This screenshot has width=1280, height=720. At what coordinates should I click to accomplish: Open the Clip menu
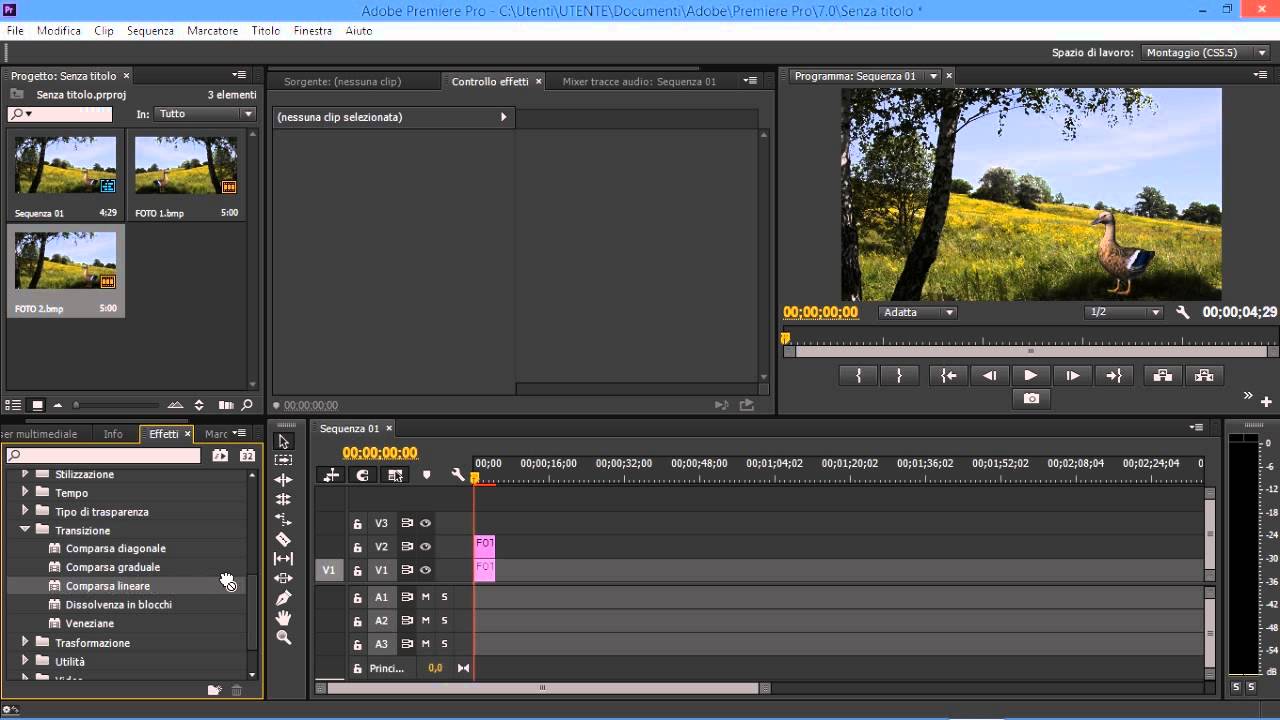[104, 31]
